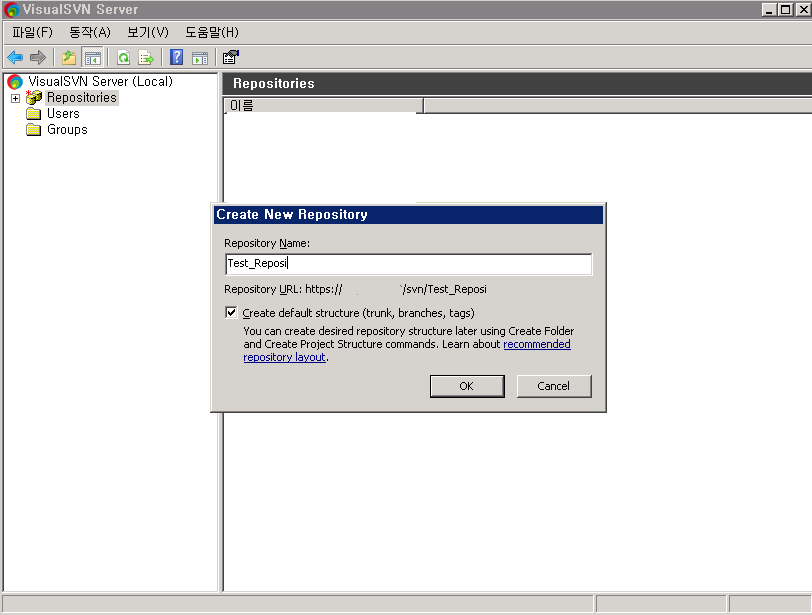
Task: Open the 보기(V) menu
Action: point(148,33)
